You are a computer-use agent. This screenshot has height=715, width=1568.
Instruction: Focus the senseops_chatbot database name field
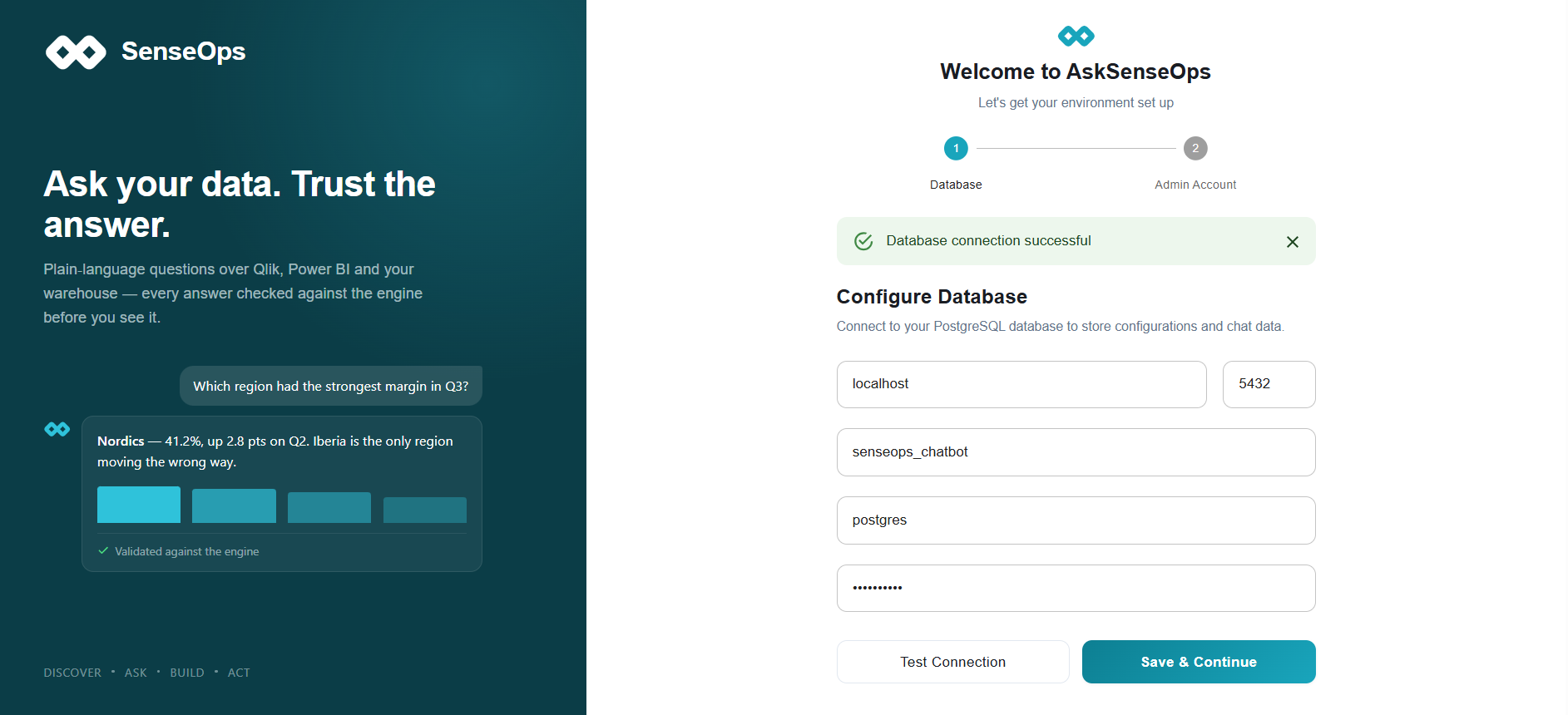[1076, 452]
